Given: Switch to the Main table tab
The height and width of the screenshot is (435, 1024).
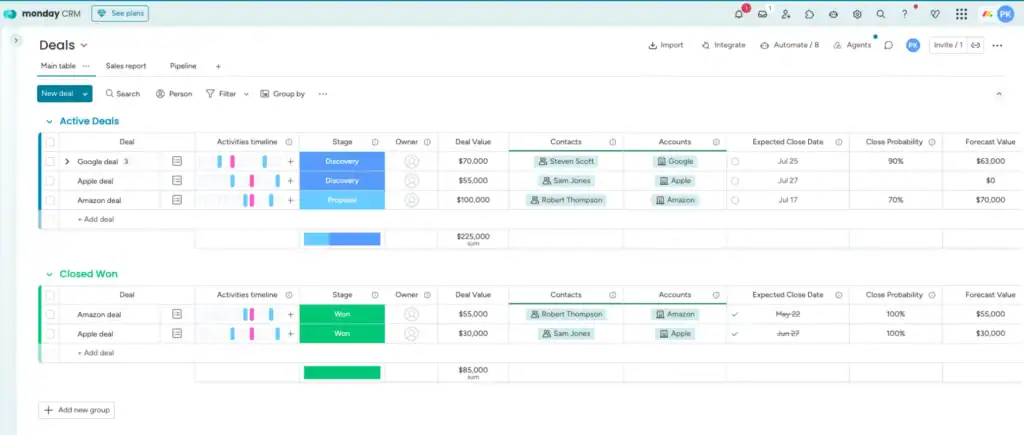Looking at the screenshot, I should click(x=58, y=66).
